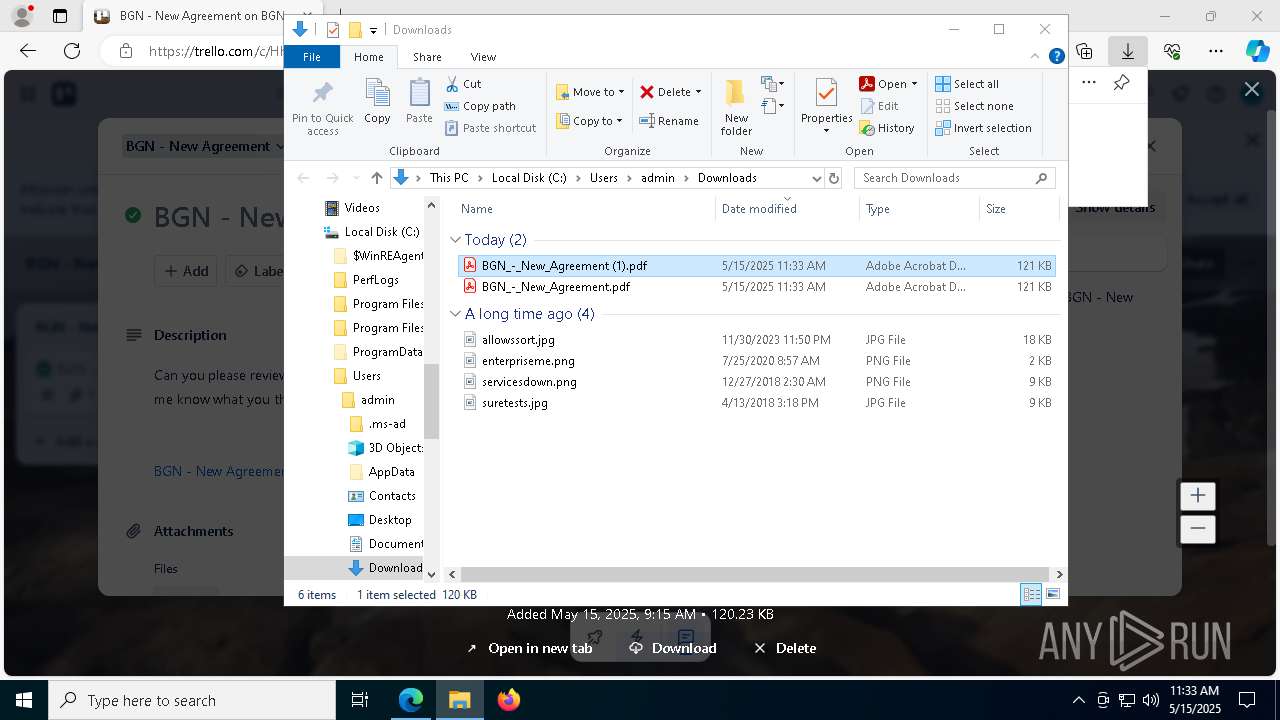This screenshot has width=1280, height=720.
Task: Open Edge settings and more menu
Action: tap(1215, 51)
